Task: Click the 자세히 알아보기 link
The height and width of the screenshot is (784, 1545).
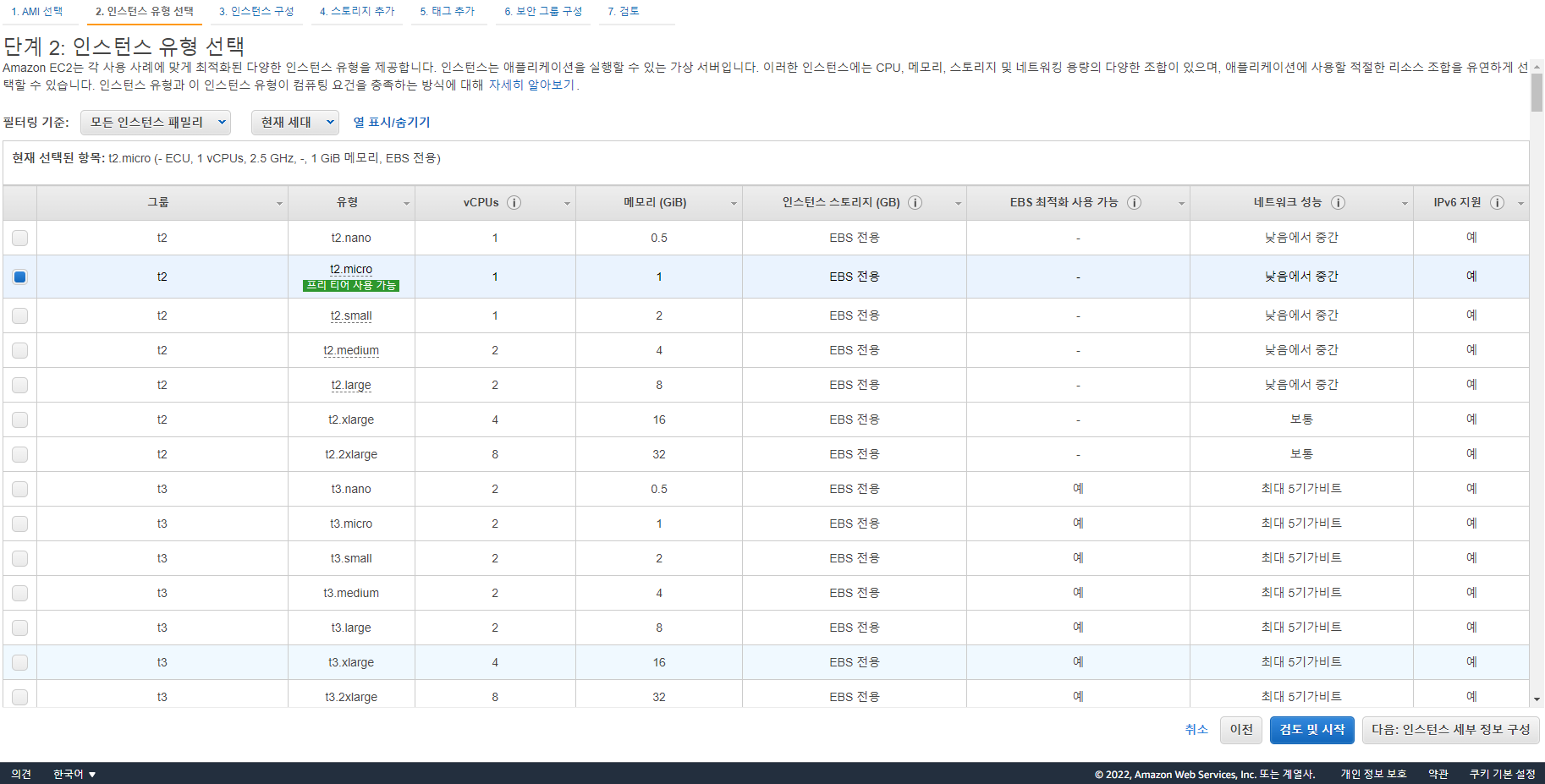Action: 531,85
